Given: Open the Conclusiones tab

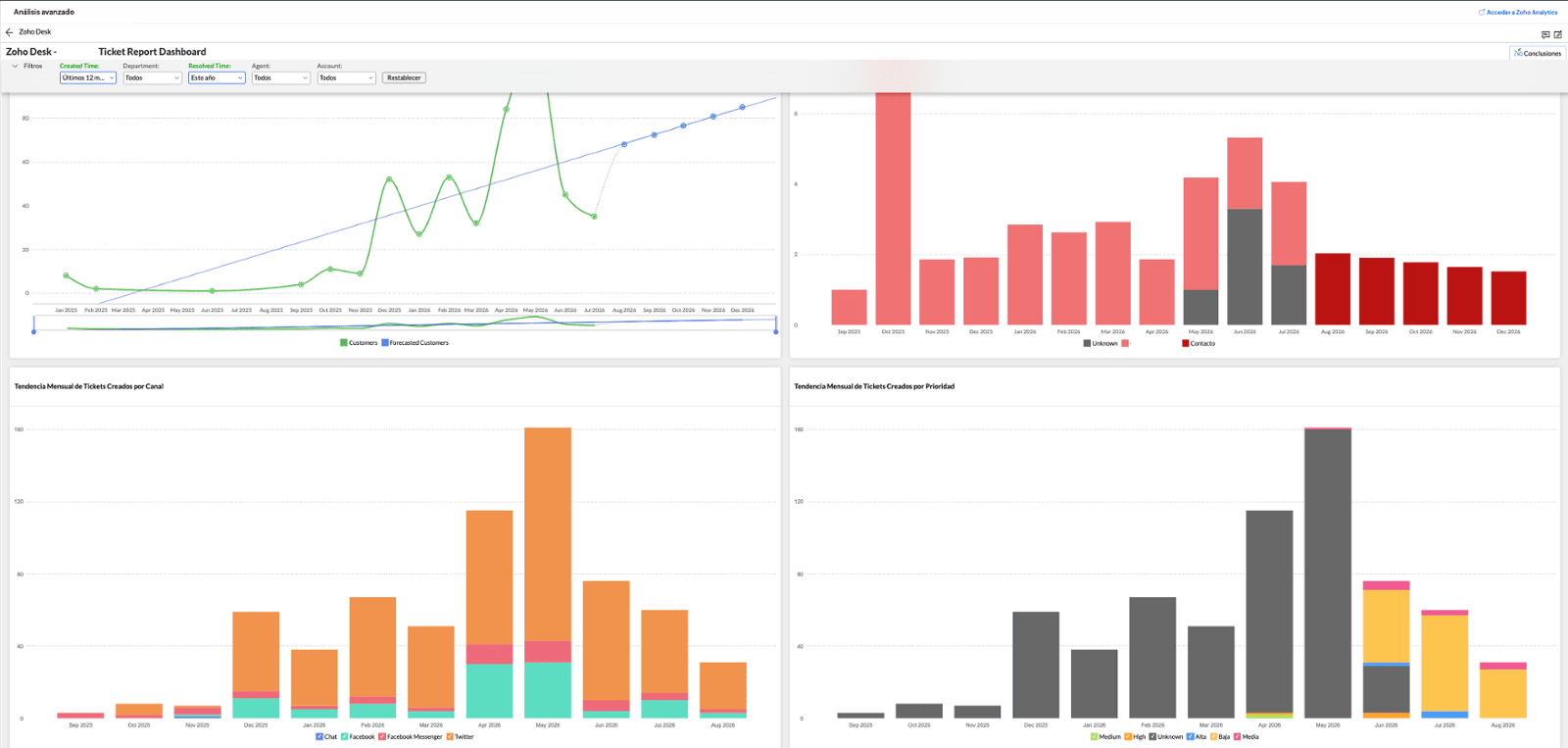Looking at the screenshot, I should click(x=1538, y=53).
